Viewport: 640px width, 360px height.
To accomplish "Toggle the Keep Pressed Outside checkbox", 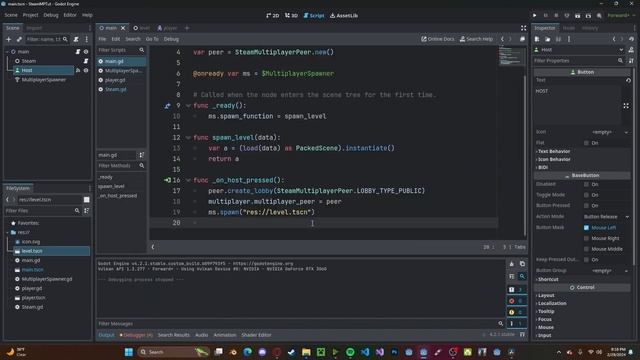I will click(587, 260).
